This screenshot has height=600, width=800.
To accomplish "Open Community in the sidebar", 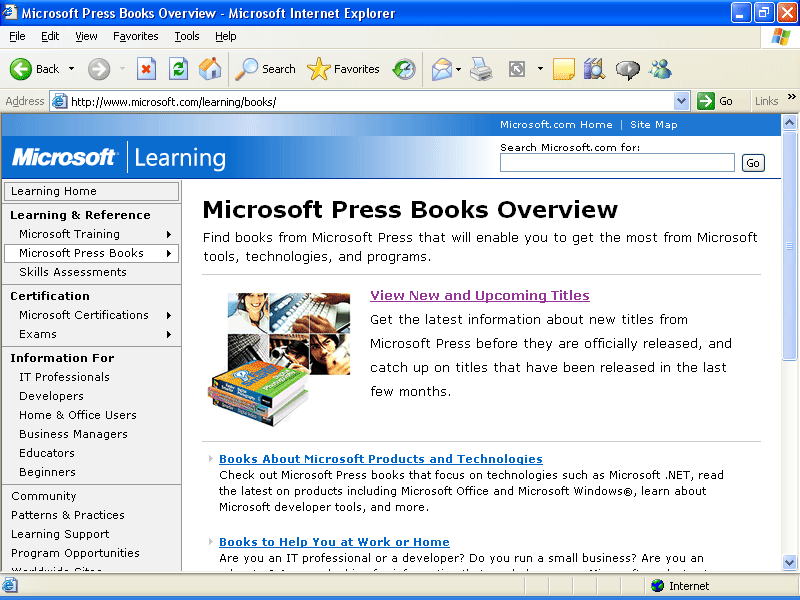I will pos(44,496).
